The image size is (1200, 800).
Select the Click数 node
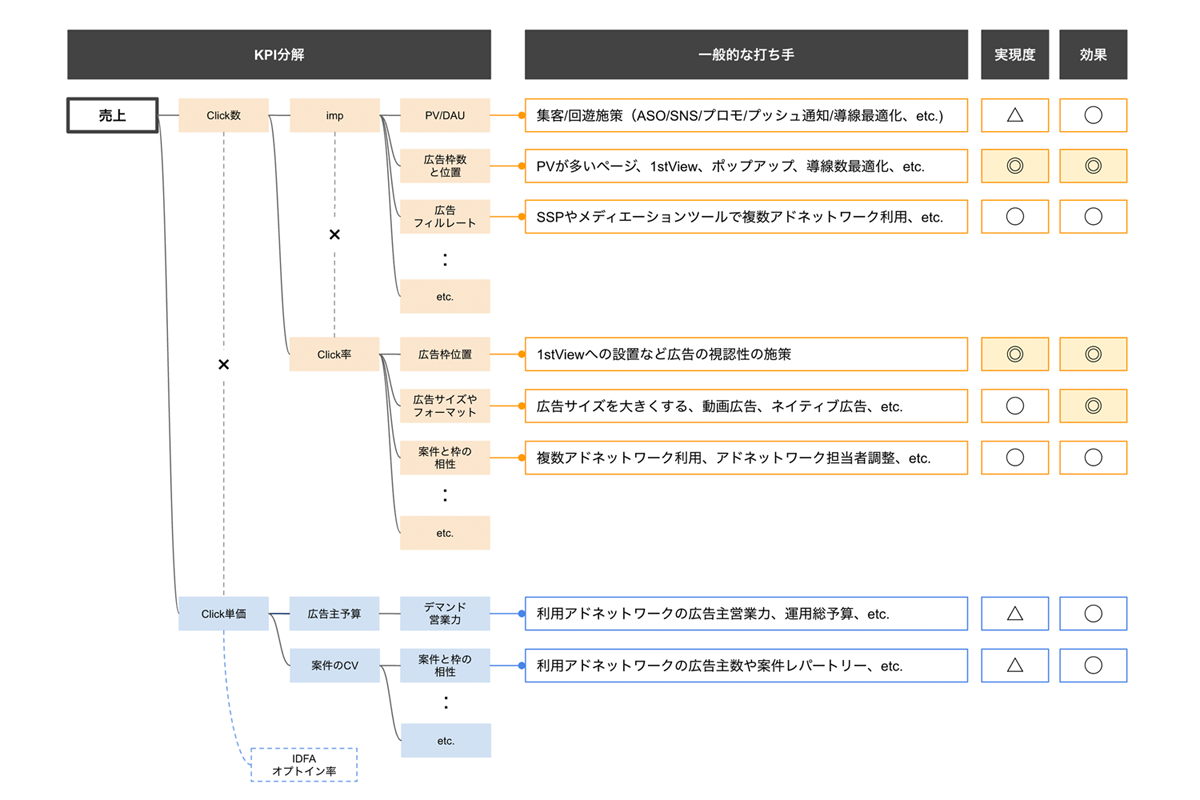pyautogui.click(x=223, y=115)
